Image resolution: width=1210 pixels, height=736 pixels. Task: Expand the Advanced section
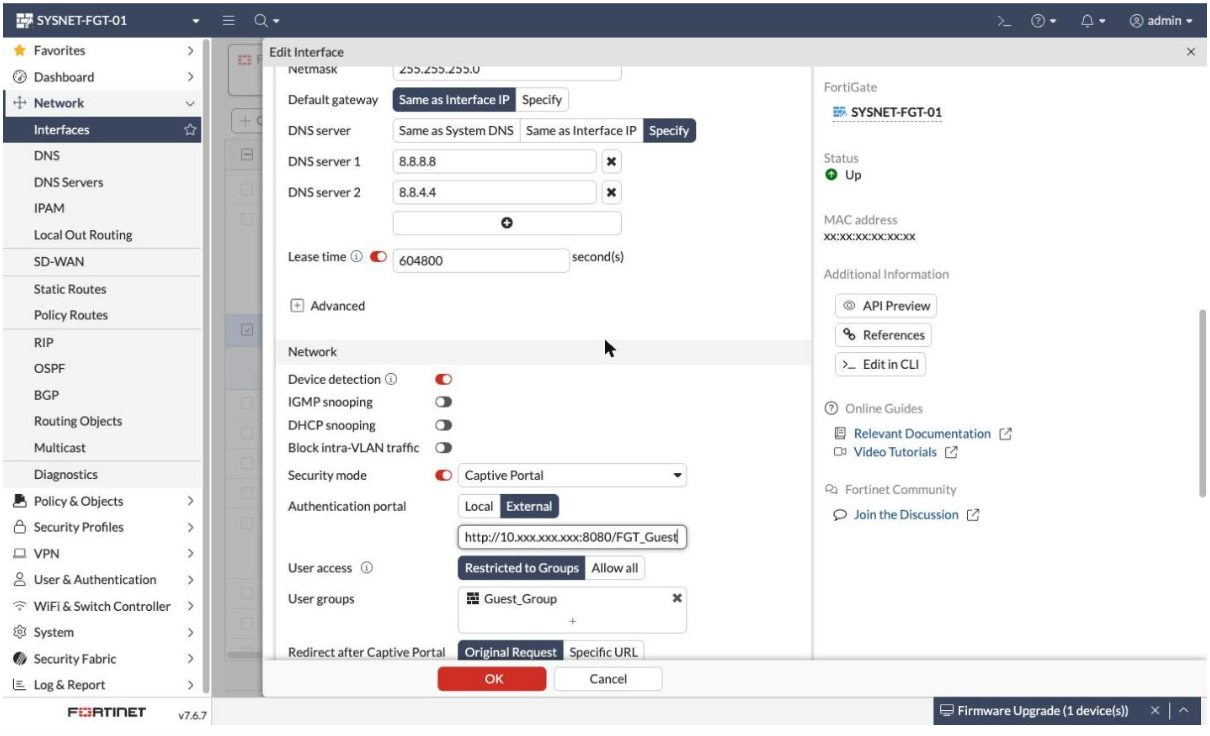coord(326,306)
